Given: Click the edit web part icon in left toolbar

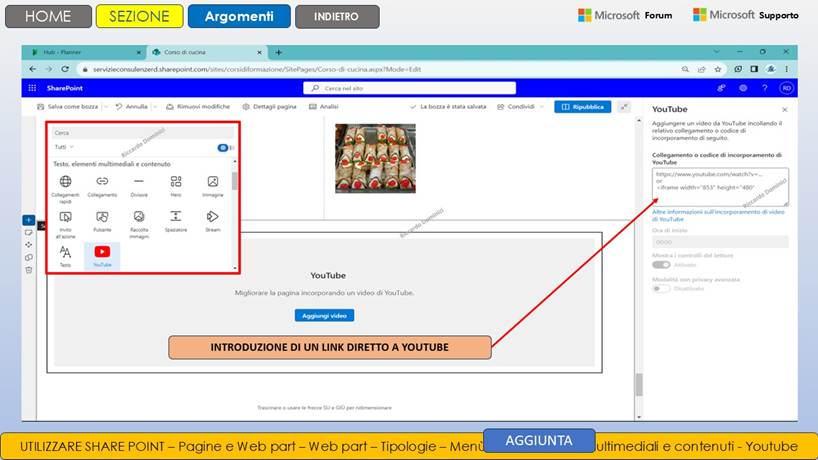Looking at the screenshot, I should click(x=29, y=233).
